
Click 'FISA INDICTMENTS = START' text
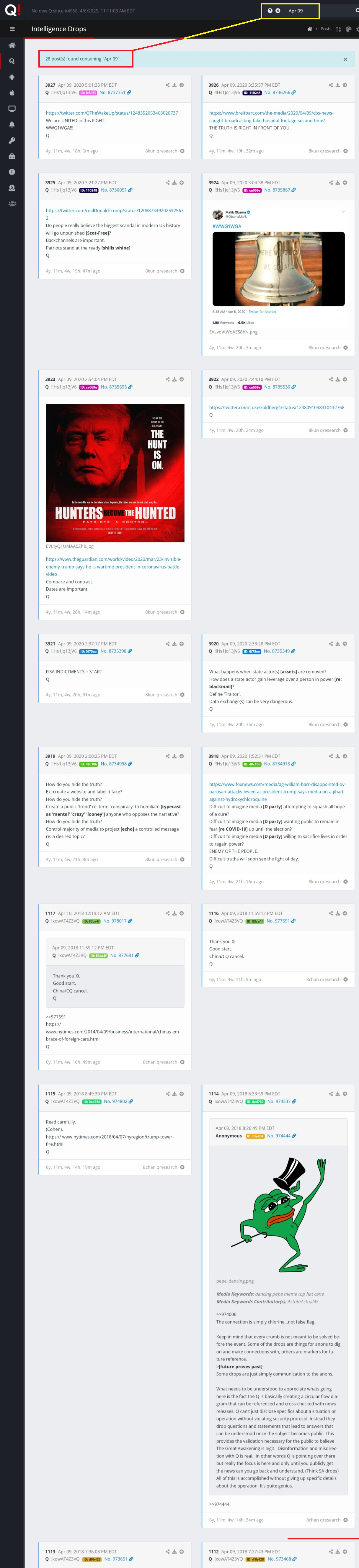click(x=74, y=671)
